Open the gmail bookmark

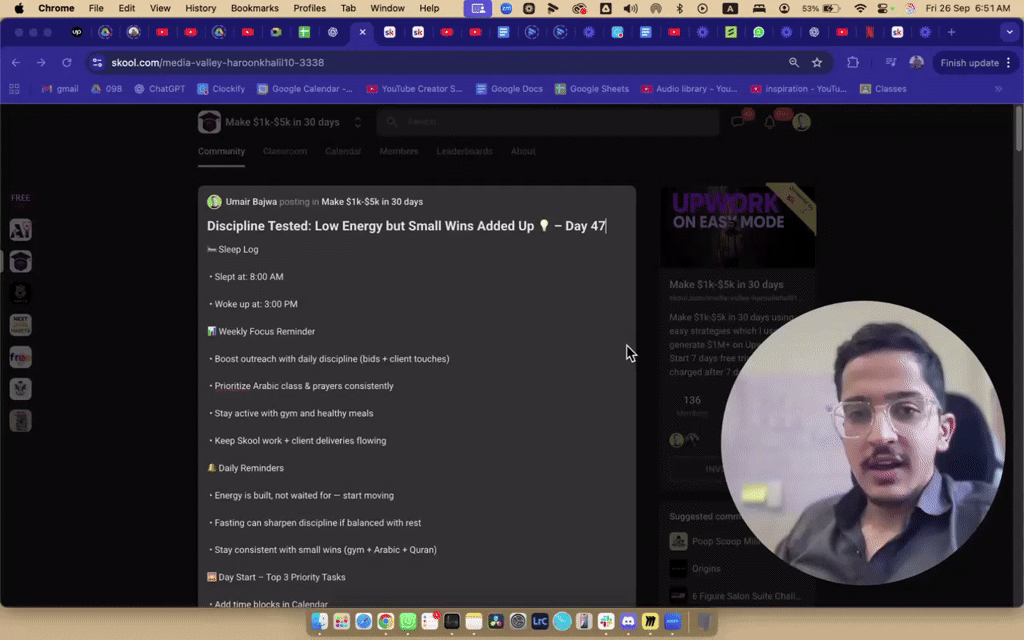(59, 89)
